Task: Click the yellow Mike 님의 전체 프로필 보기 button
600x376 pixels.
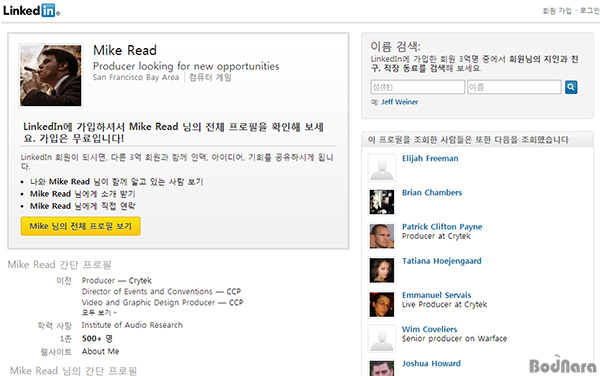Action: [81, 226]
